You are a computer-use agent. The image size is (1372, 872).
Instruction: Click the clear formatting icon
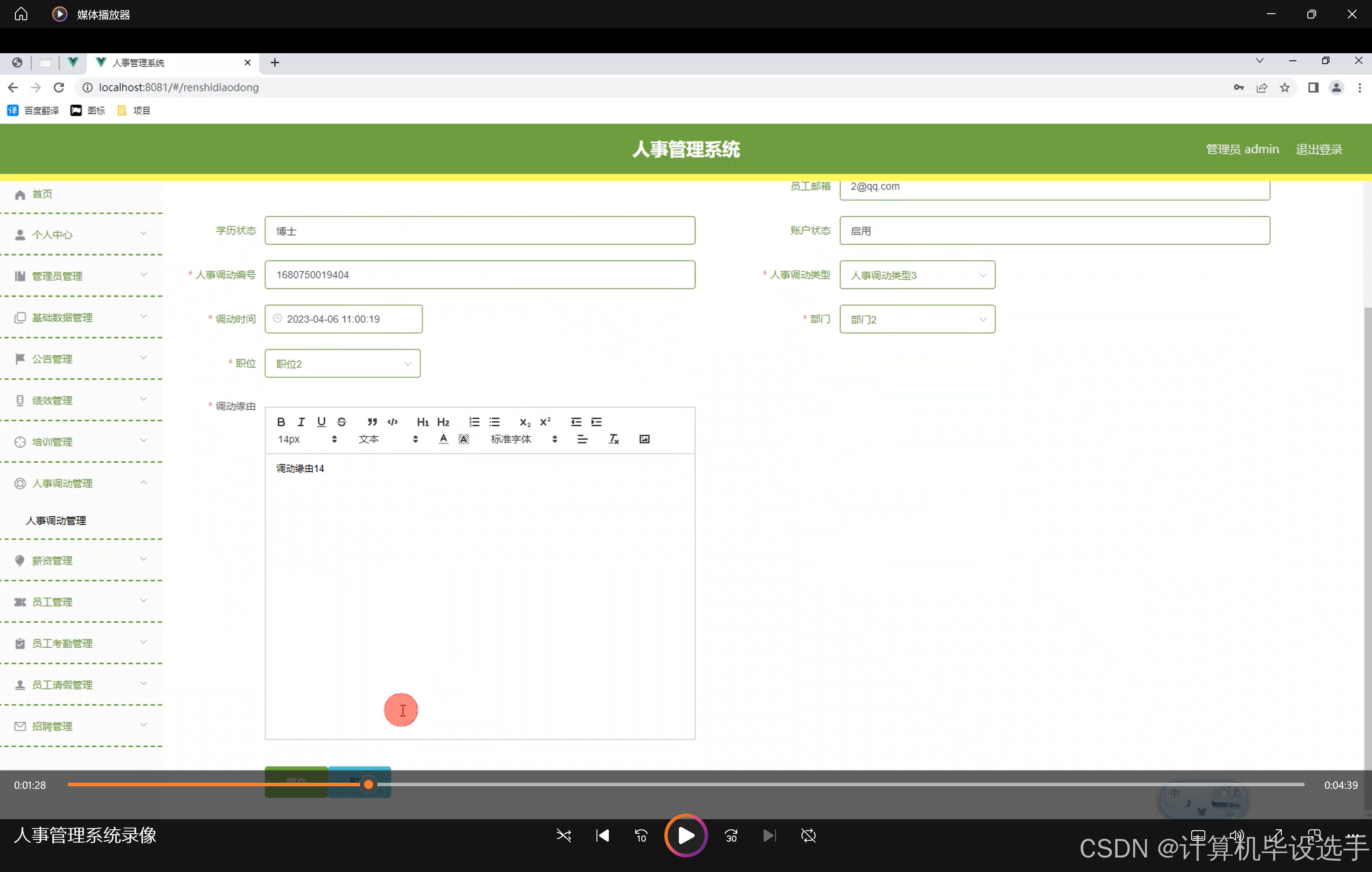614,439
